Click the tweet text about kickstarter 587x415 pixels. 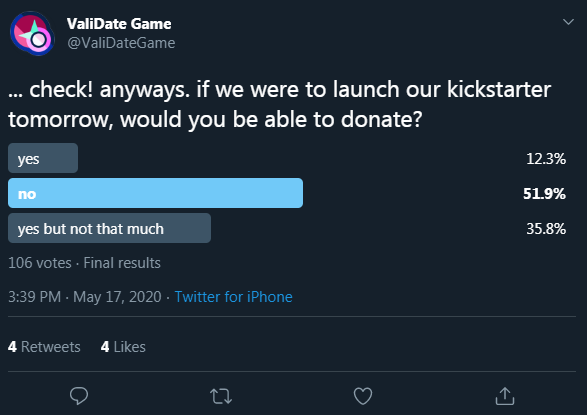[279, 104]
